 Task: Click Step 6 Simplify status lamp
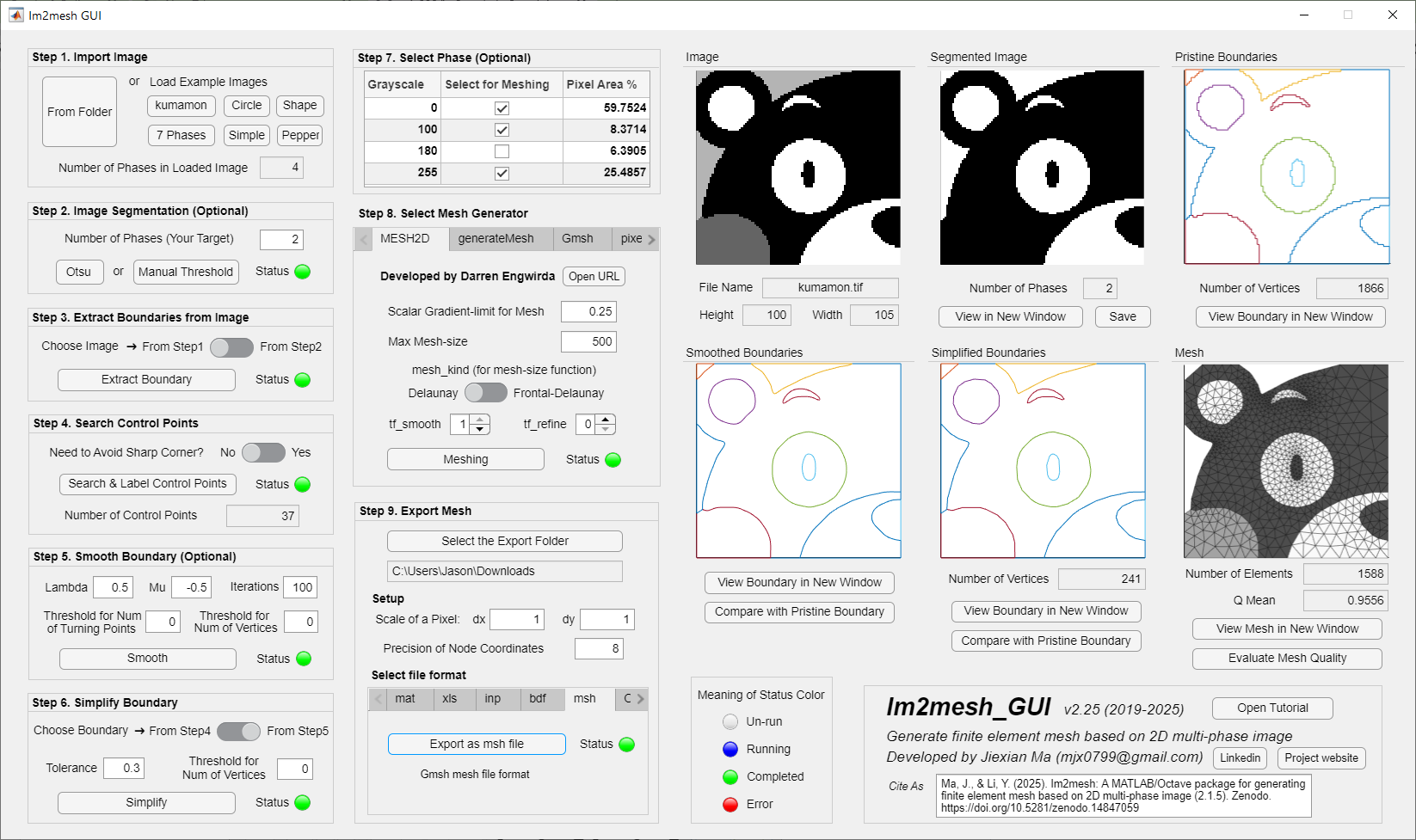[302, 803]
